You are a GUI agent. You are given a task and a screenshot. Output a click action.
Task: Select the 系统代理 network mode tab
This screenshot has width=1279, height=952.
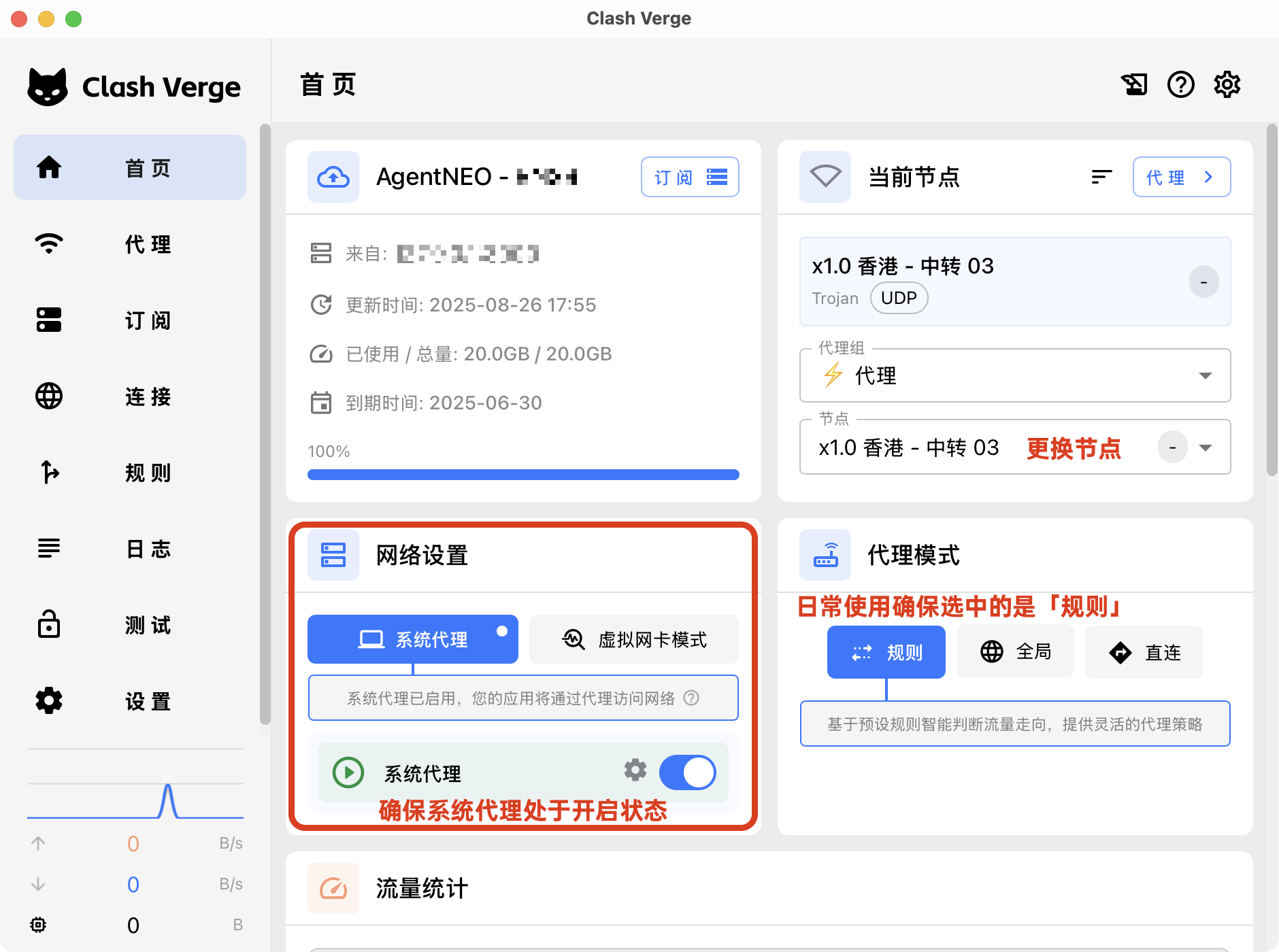click(413, 639)
